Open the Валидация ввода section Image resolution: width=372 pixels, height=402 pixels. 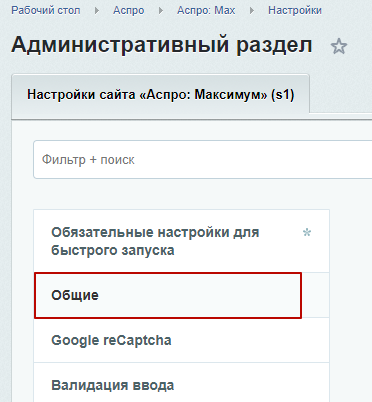[182, 383]
